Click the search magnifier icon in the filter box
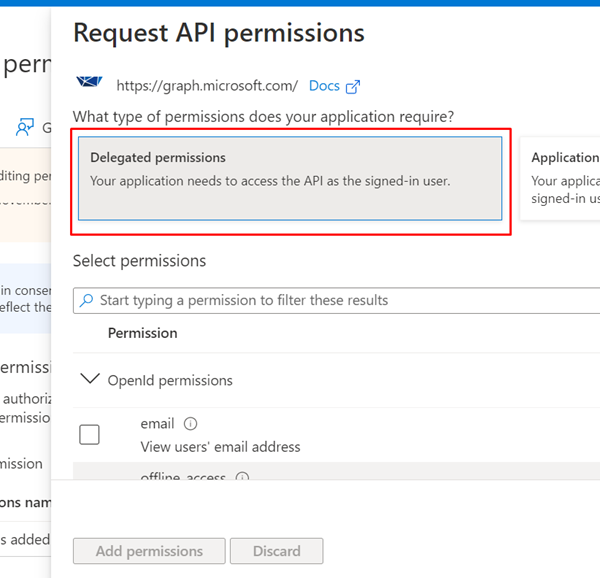600x578 pixels. (89, 300)
